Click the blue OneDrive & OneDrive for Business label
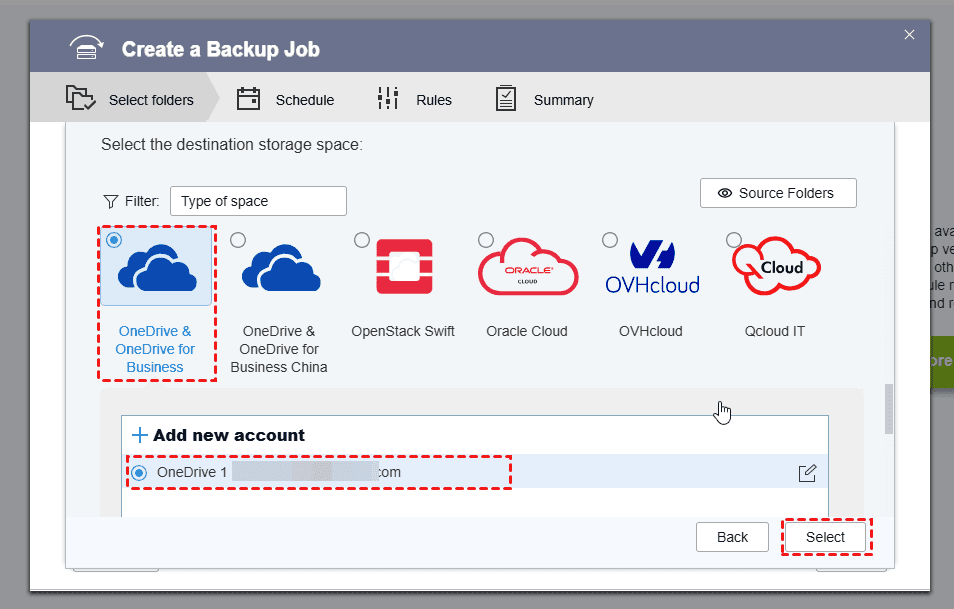Screen dimensions: 954x609 (155, 349)
